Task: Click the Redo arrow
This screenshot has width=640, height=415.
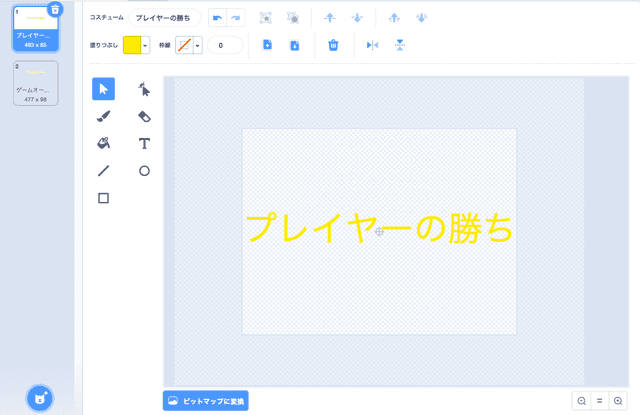Action: tap(236, 18)
